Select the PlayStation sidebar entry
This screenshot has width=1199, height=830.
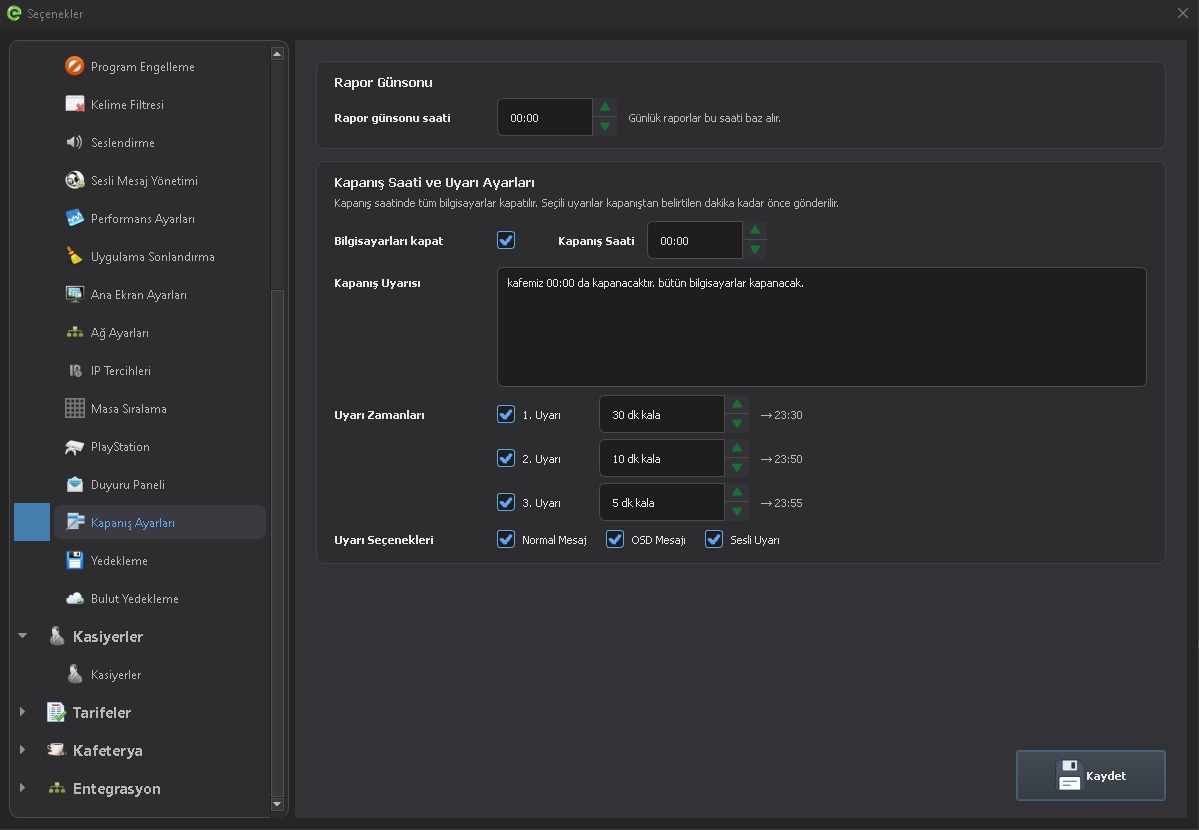coord(160,447)
